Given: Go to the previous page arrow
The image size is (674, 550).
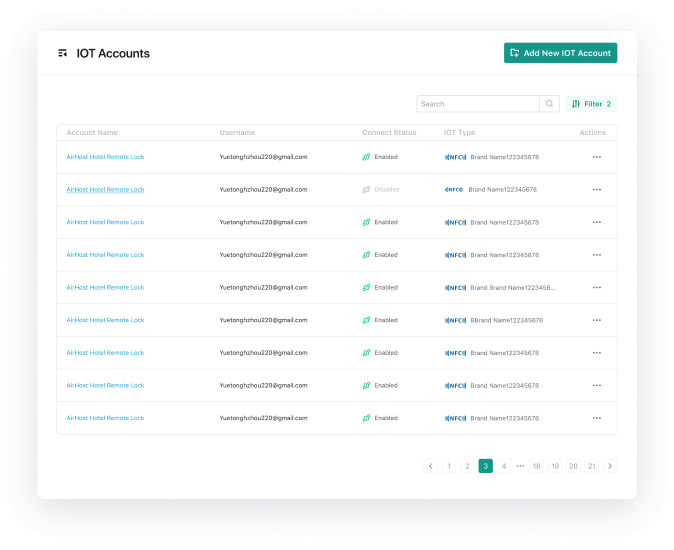Looking at the screenshot, I should point(431,466).
